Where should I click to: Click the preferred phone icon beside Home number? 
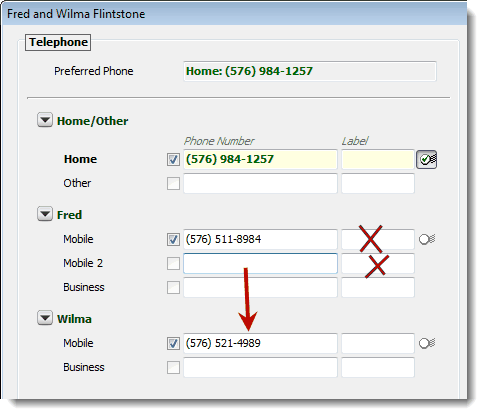pyautogui.click(x=426, y=159)
